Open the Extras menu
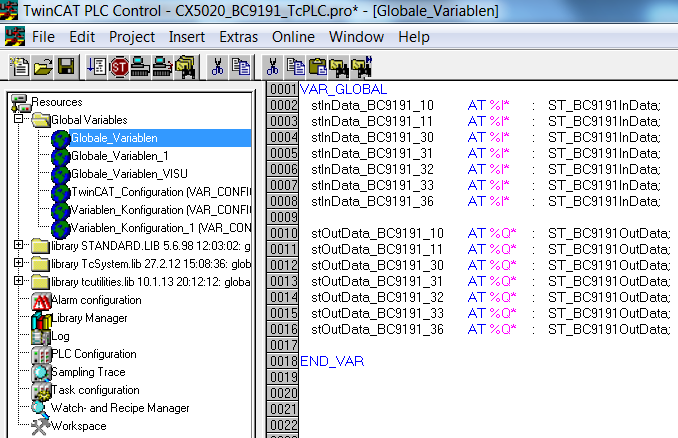Screen dimensions: 678x438 click(238, 37)
